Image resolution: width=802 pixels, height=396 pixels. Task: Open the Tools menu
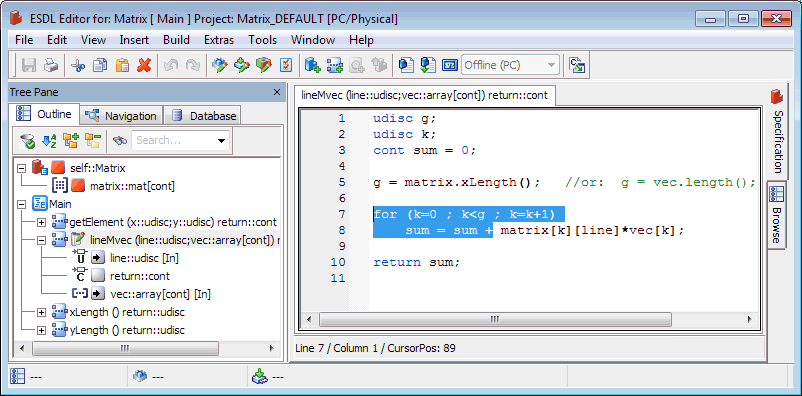coord(262,40)
